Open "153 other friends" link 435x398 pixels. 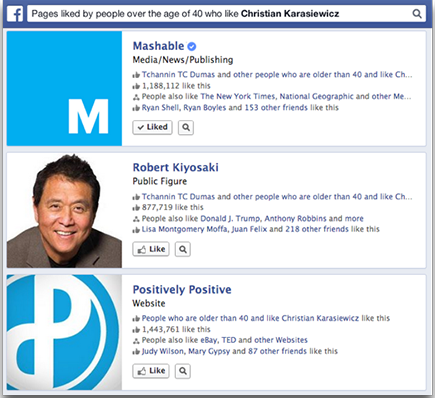(x=277, y=108)
